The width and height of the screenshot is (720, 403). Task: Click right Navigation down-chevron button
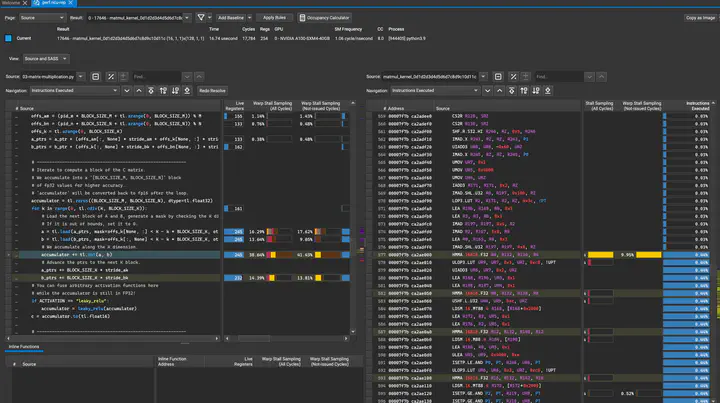coord(488,91)
